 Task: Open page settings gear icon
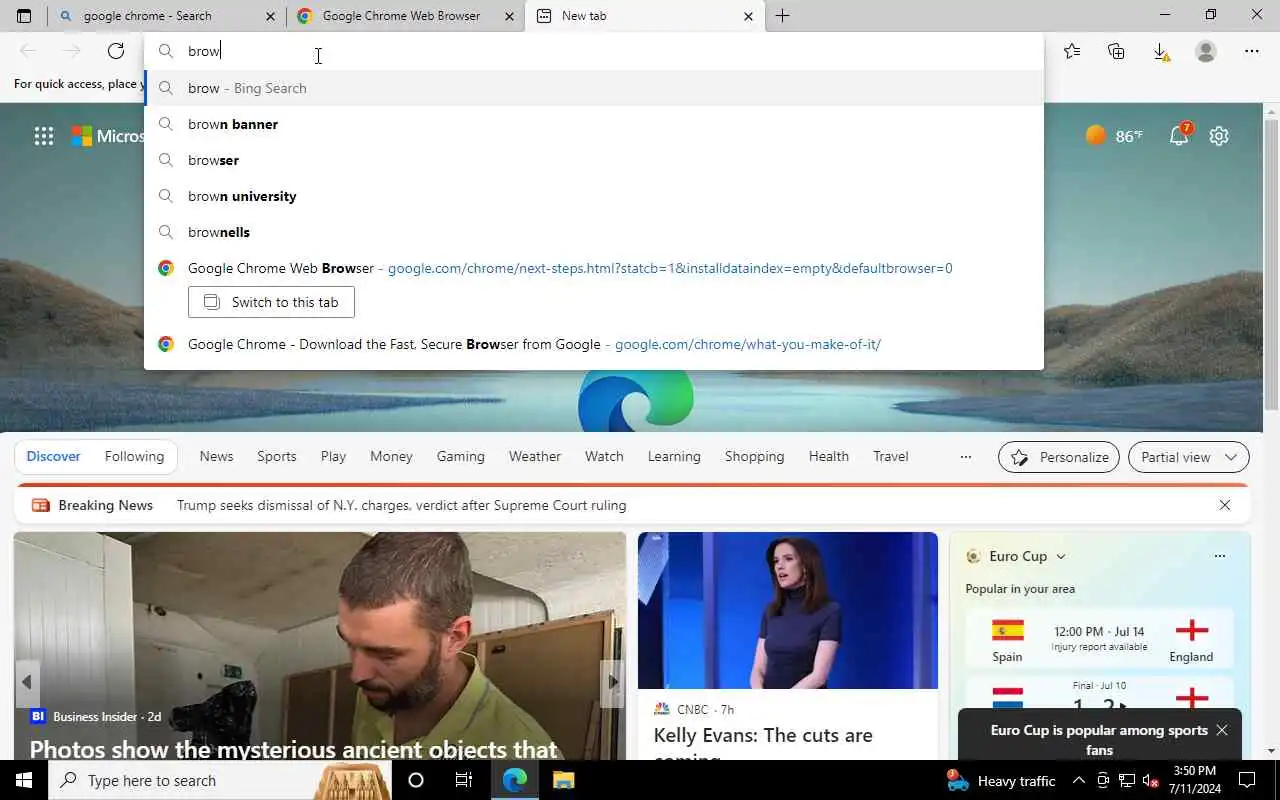1218,136
